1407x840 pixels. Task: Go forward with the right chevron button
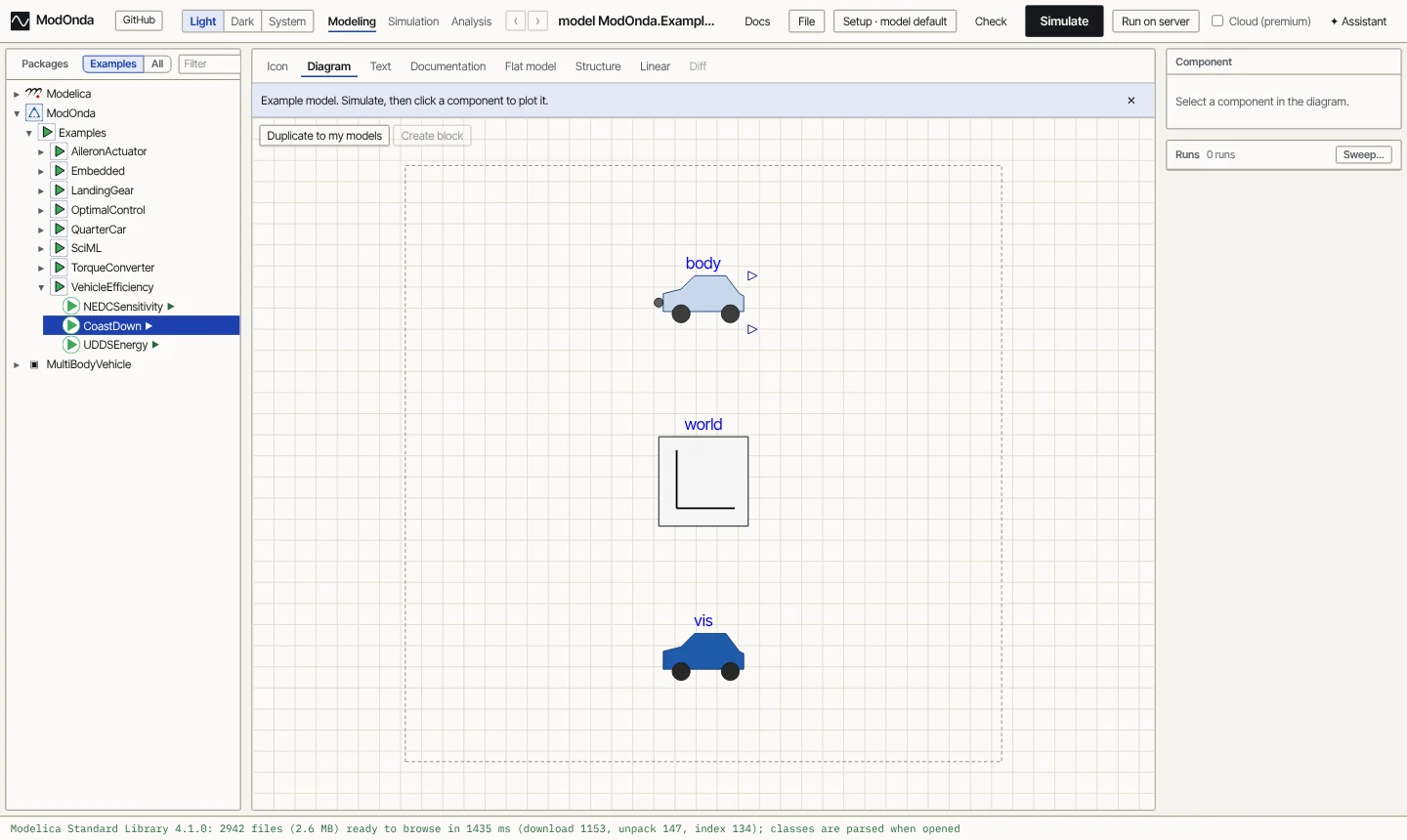coord(537,21)
